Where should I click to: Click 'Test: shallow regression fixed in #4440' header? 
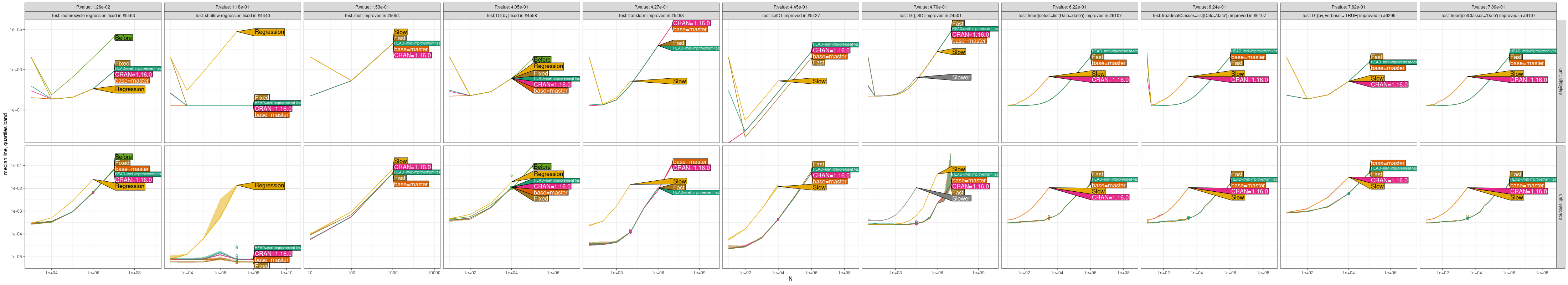pyautogui.click(x=232, y=16)
